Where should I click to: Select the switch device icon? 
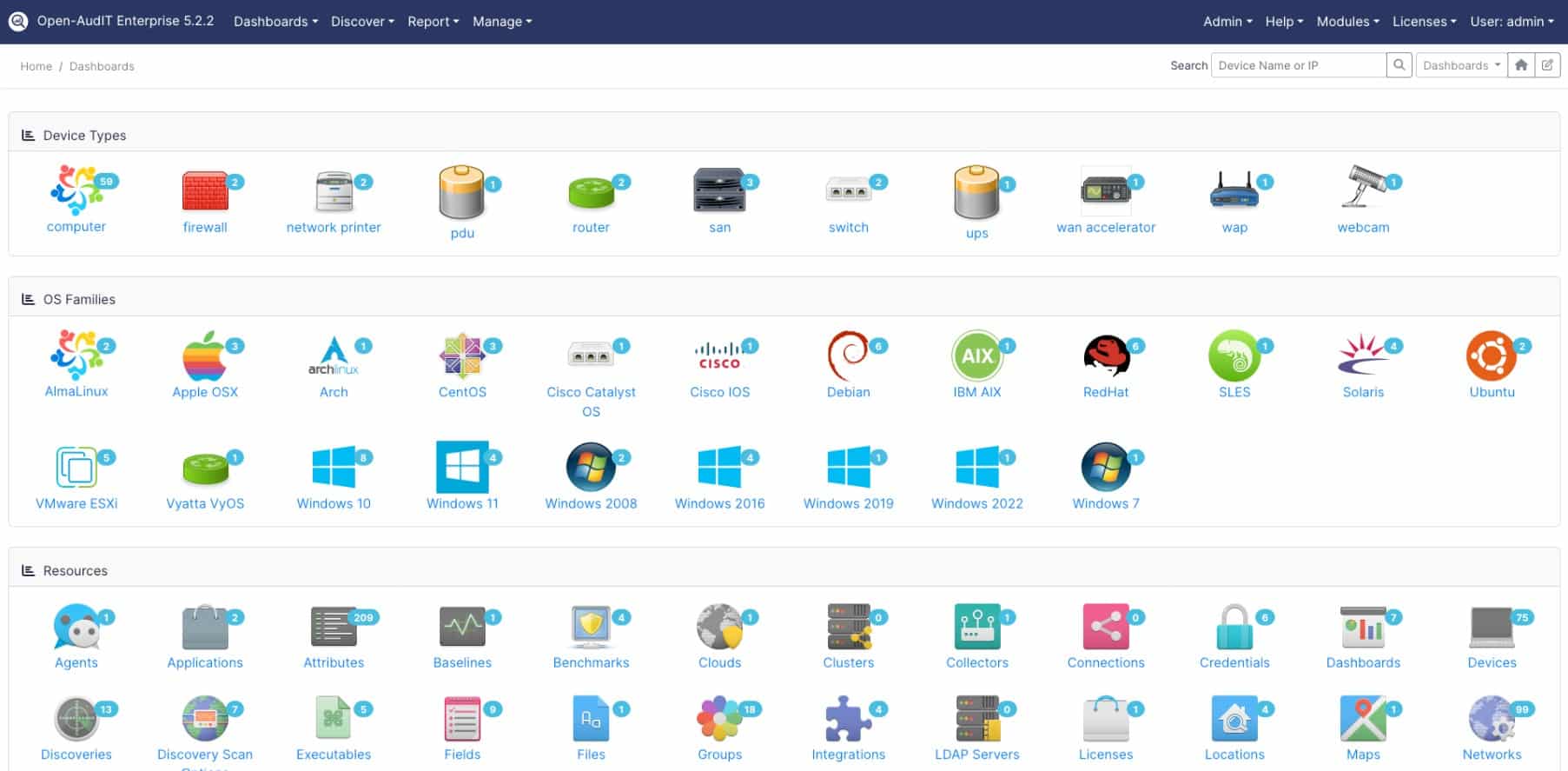point(848,190)
